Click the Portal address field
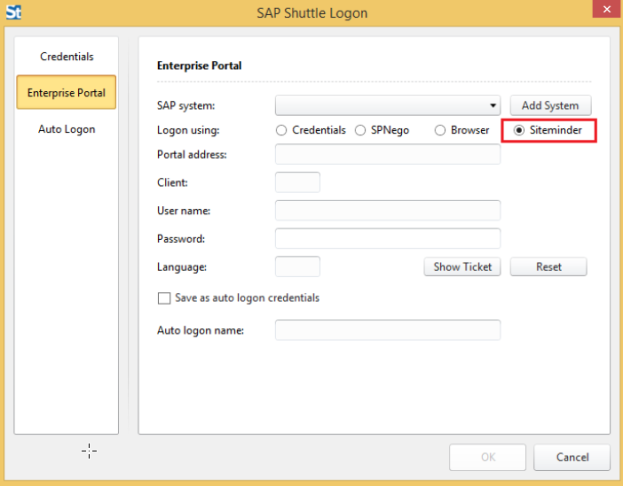This screenshot has width=623, height=486. 387,154
